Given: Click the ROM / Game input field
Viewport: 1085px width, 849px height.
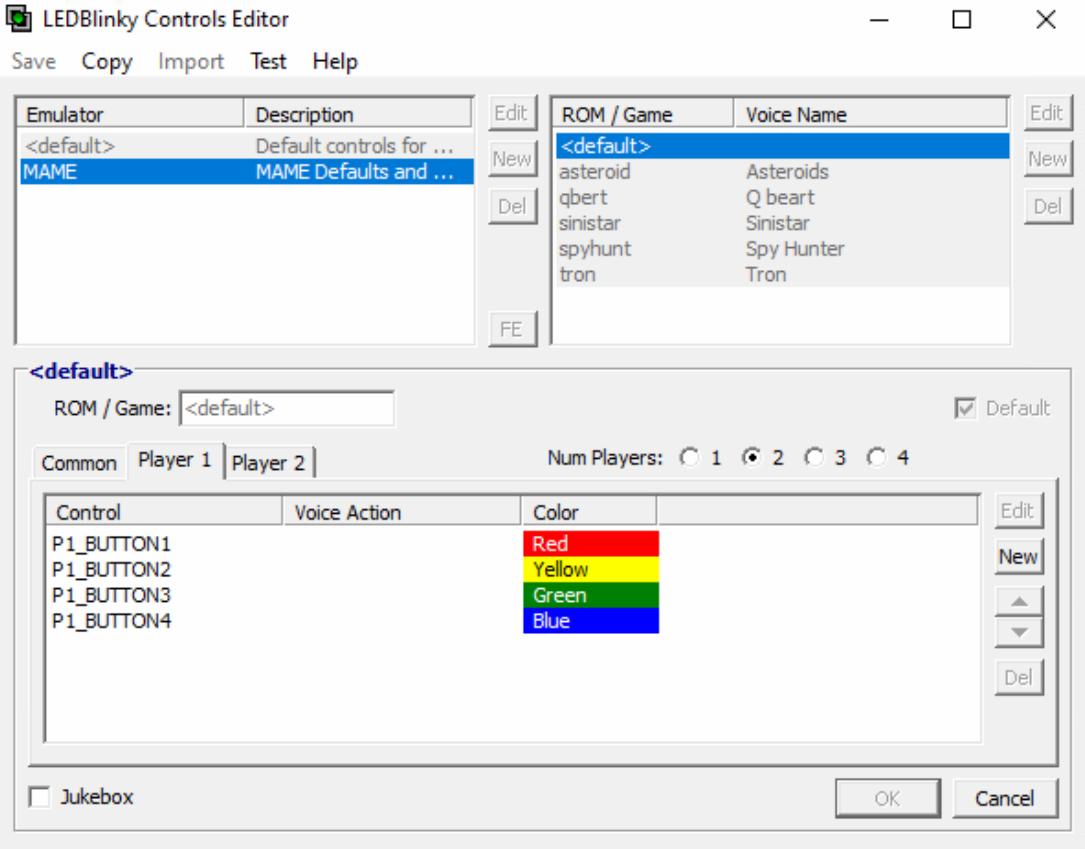Looking at the screenshot, I should [x=287, y=408].
